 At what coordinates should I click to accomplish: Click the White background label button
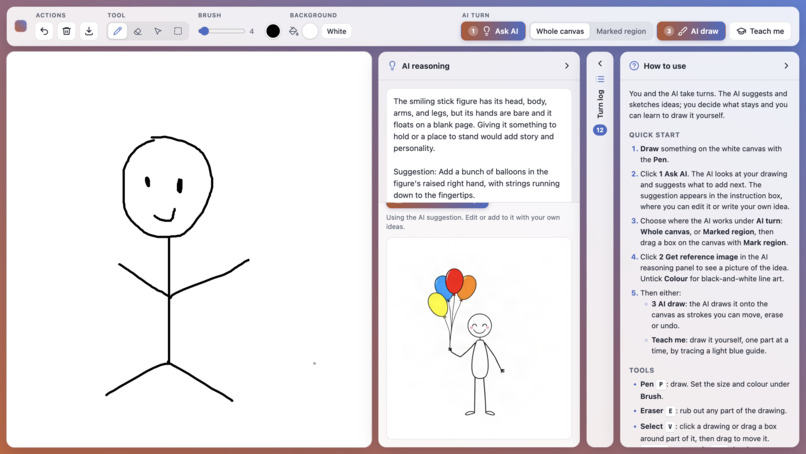(x=336, y=31)
